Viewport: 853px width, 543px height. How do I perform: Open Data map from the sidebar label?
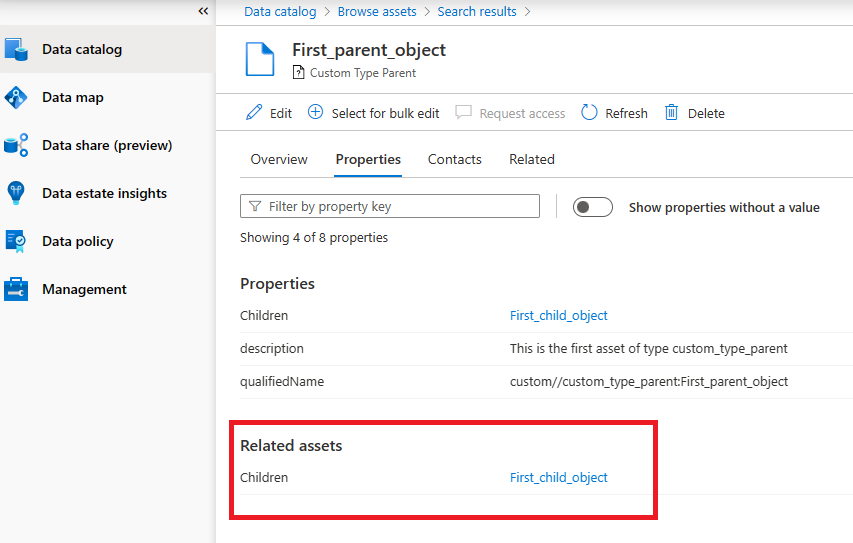click(x=73, y=97)
